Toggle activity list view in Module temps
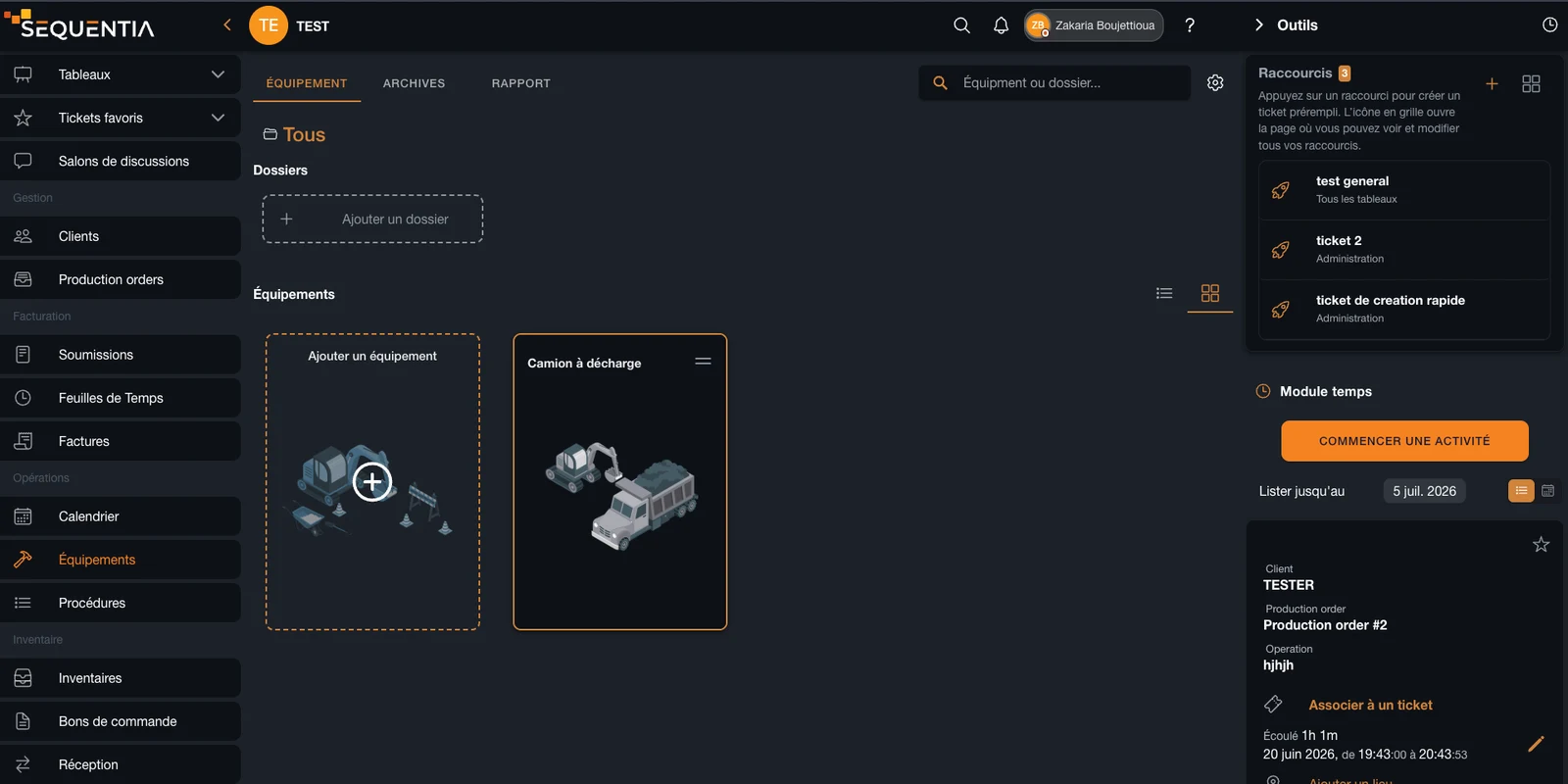 [1521, 491]
